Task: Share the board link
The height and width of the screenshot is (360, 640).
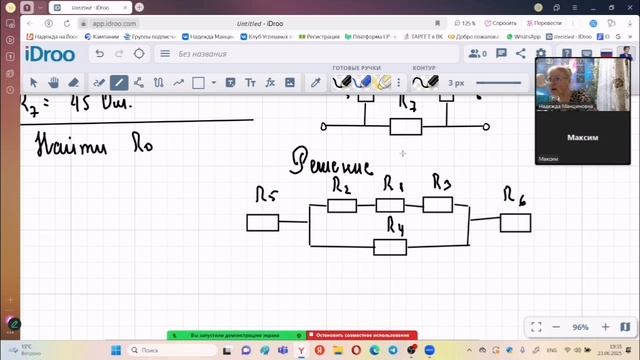Action: tap(521, 53)
